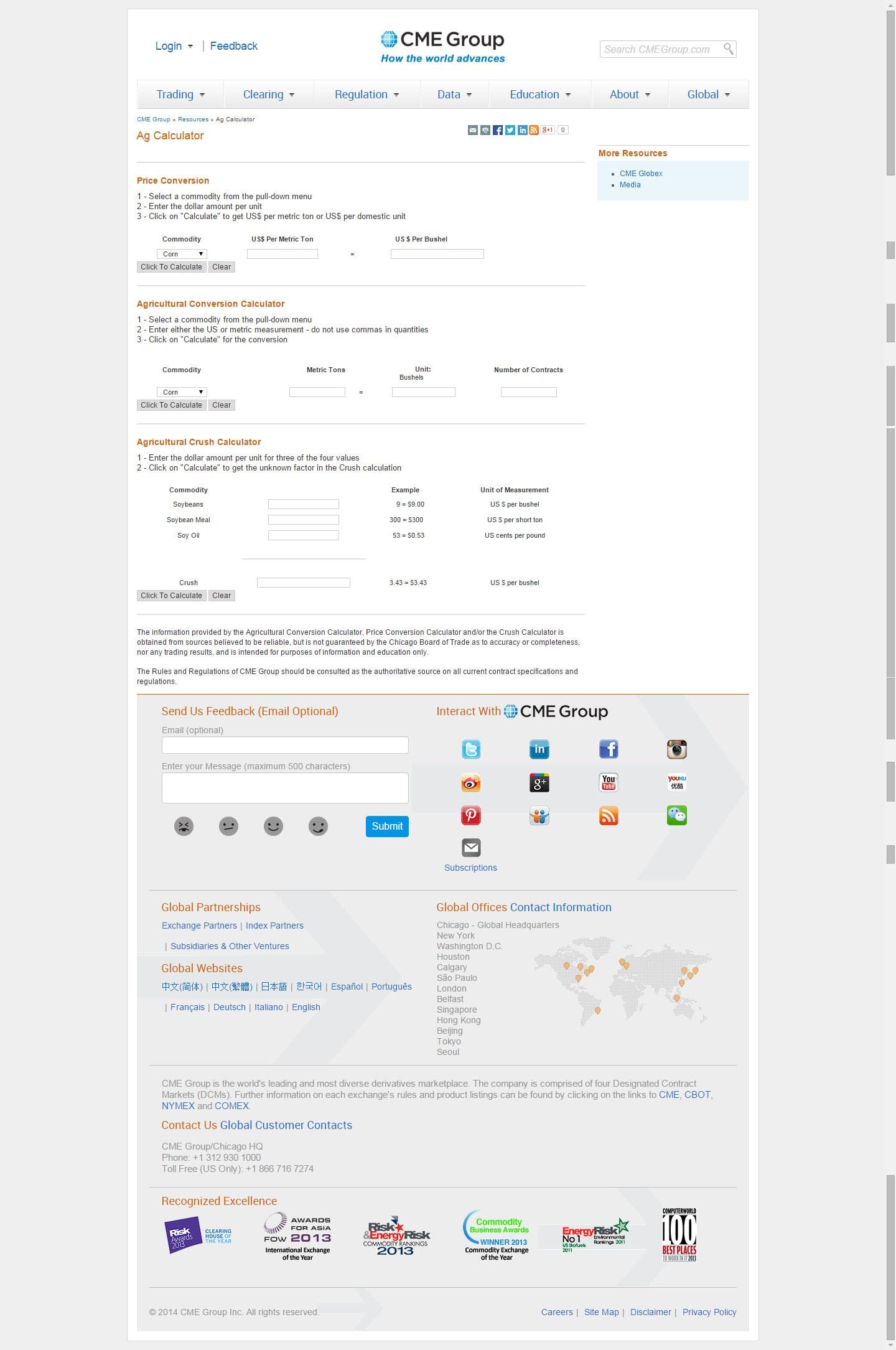Click the magnifier icon in the search box
Image resolution: width=896 pixels, height=1350 pixels.
click(728, 49)
